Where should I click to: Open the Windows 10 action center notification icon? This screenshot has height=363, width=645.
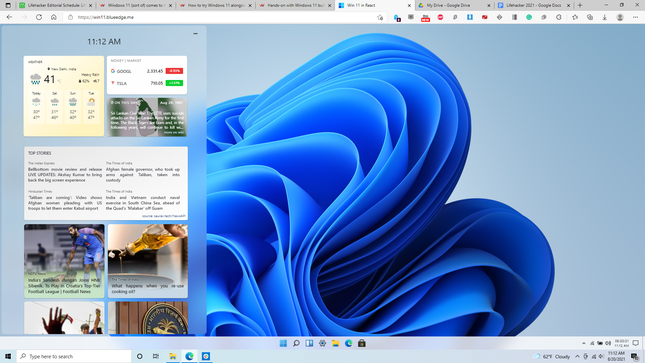[x=634, y=356]
